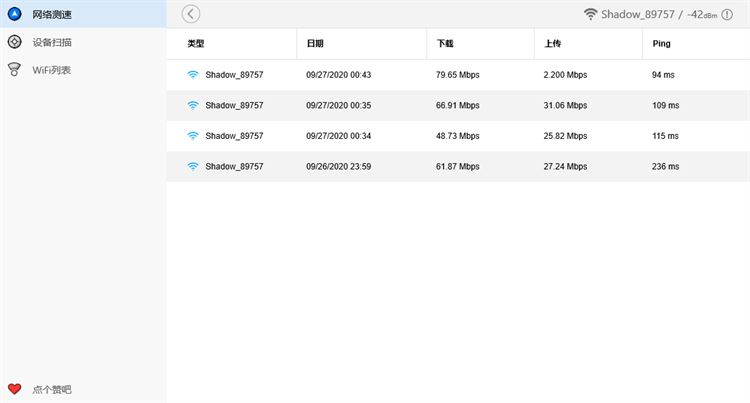Screen dimensions: 750x403
Task: Open the 网络测速 sidebar tab
Action: [83, 14]
